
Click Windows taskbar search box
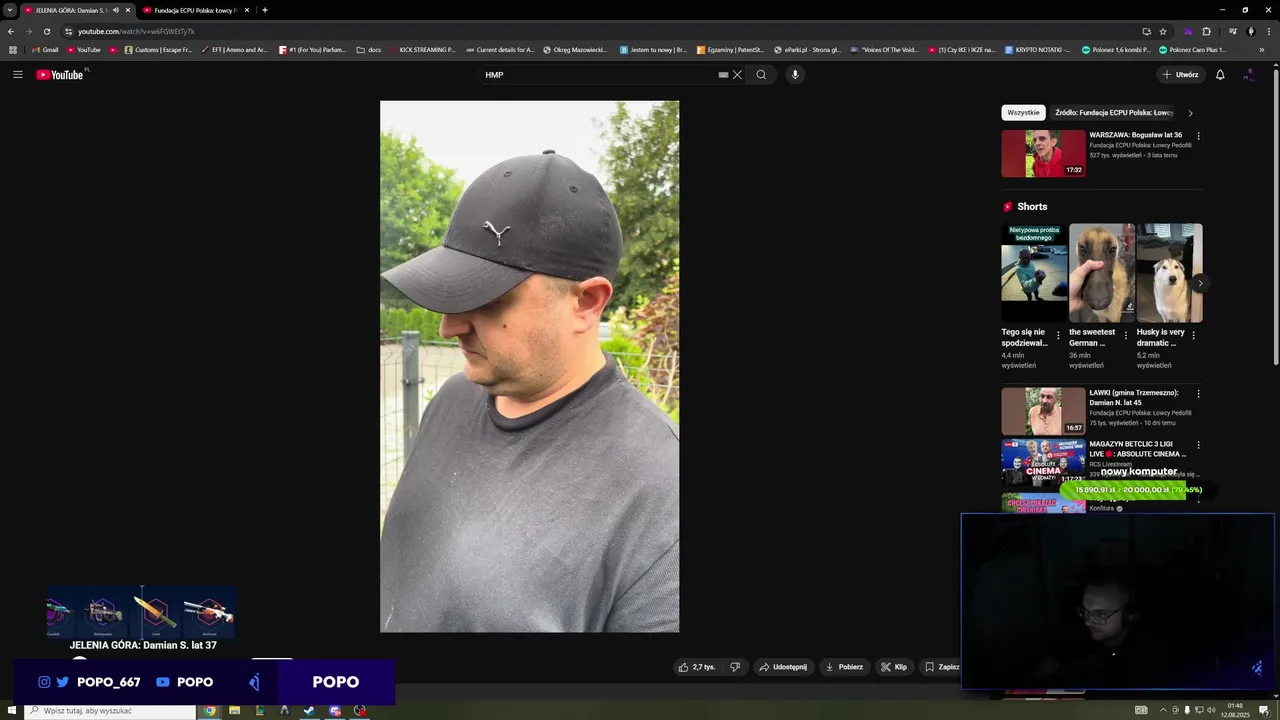108,711
